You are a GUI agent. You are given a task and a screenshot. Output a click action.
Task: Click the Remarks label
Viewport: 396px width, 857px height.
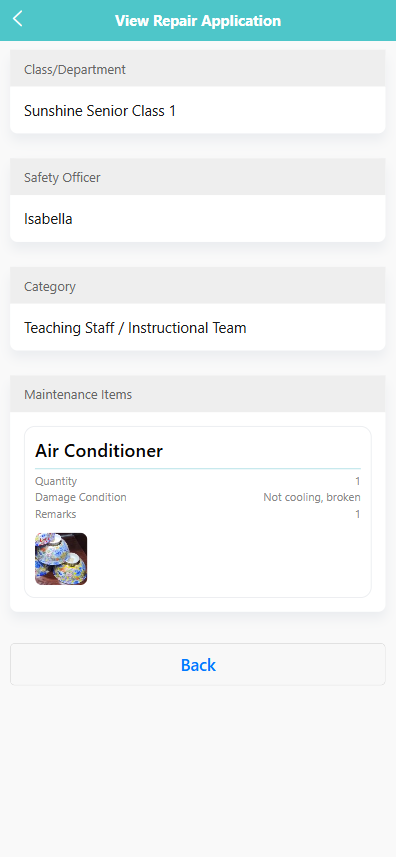[56, 514]
